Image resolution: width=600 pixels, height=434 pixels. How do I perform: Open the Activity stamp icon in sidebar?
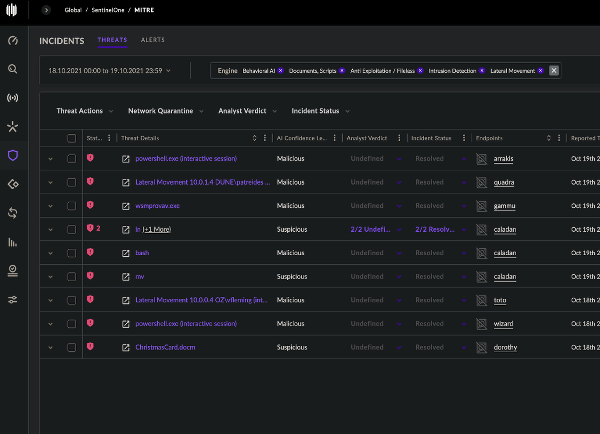click(x=13, y=271)
